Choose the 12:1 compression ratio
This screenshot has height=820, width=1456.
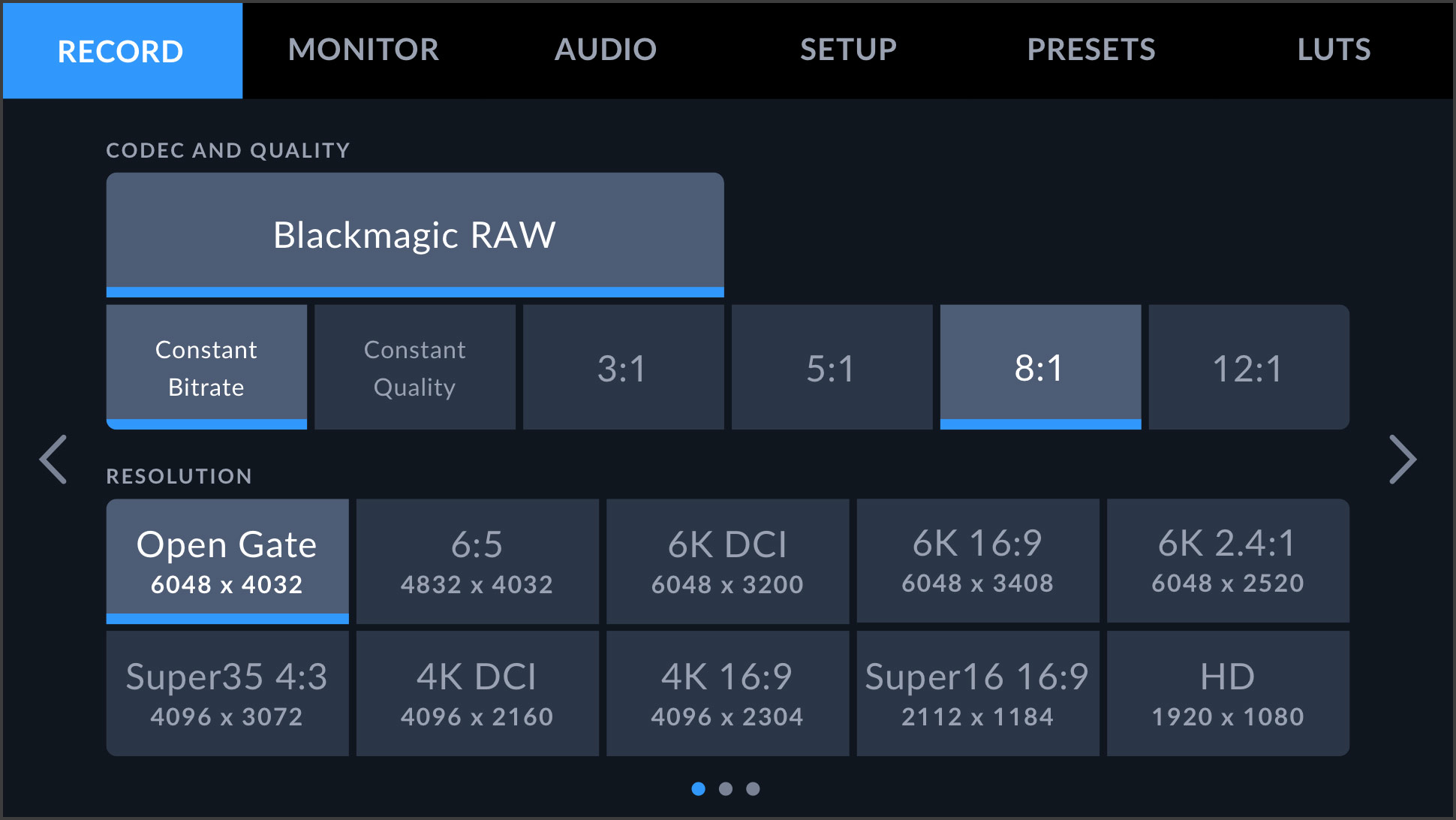coord(1247,368)
